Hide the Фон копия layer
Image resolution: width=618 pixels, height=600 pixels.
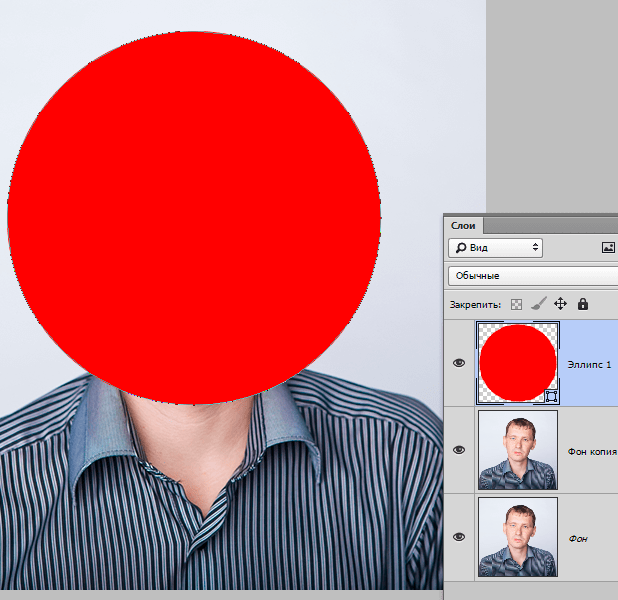459,450
